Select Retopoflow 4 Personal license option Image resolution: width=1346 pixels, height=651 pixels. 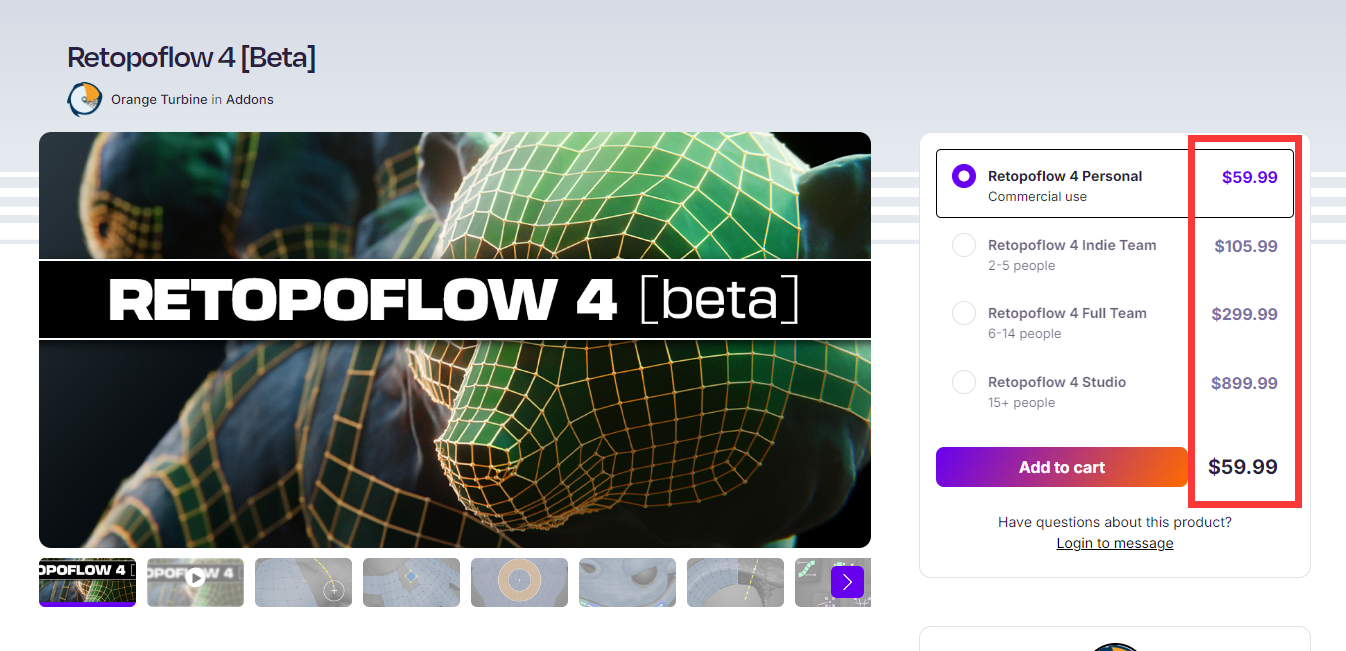pyautogui.click(x=1114, y=184)
